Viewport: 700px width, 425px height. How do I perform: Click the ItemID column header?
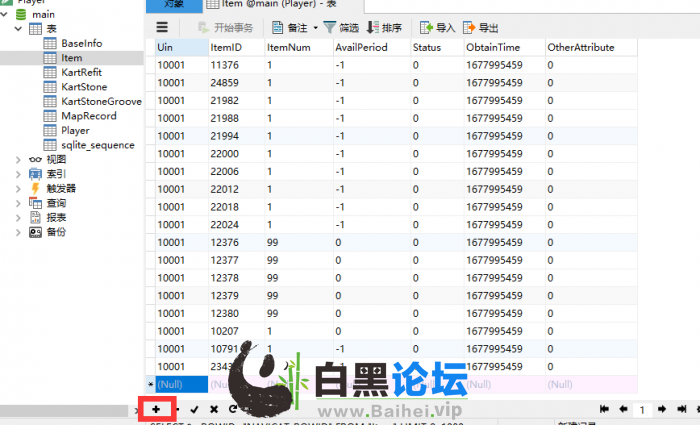(x=224, y=47)
